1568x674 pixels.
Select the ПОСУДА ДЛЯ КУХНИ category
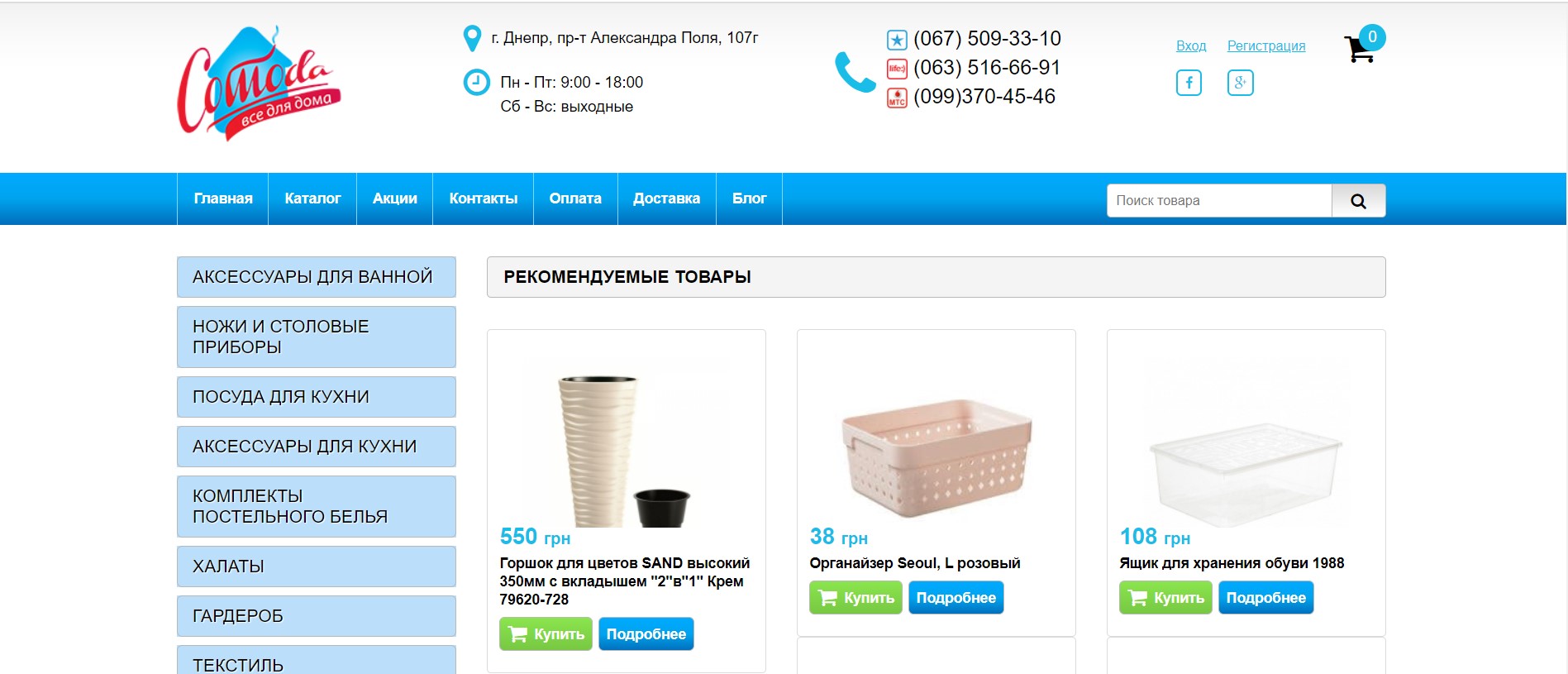(x=317, y=397)
